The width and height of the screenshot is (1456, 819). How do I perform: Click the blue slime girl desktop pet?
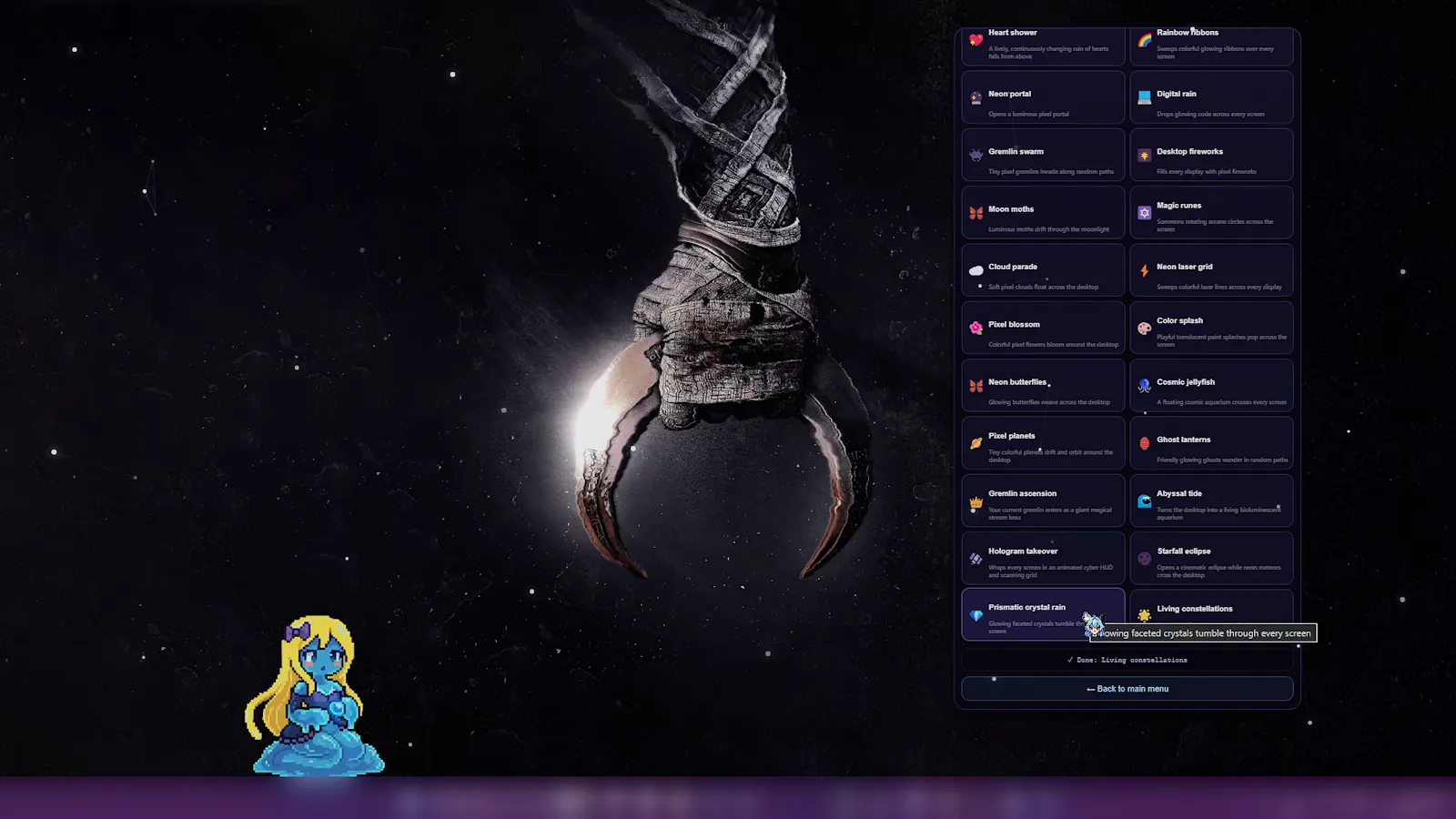point(315,696)
